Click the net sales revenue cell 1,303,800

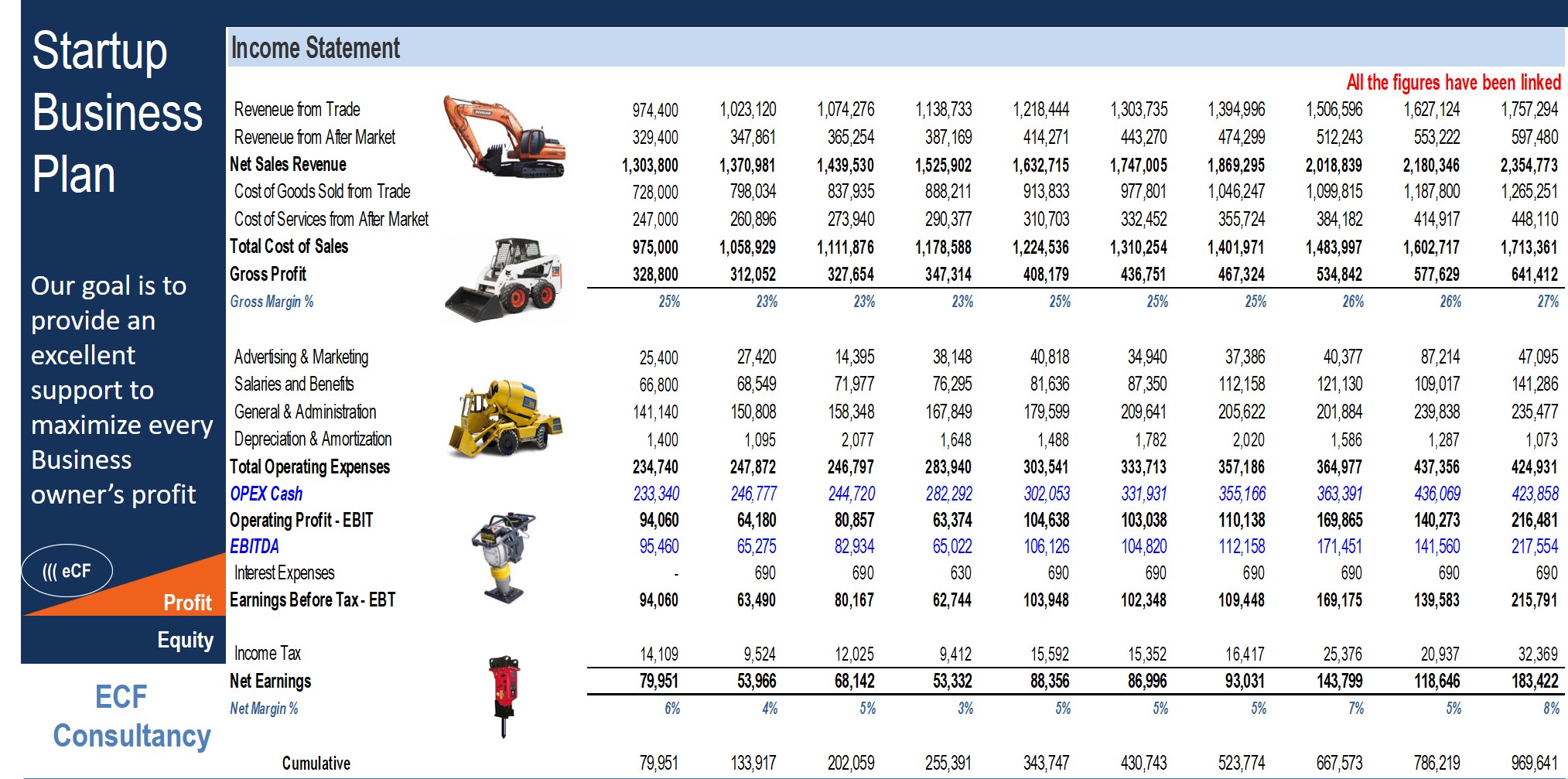point(650,165)
